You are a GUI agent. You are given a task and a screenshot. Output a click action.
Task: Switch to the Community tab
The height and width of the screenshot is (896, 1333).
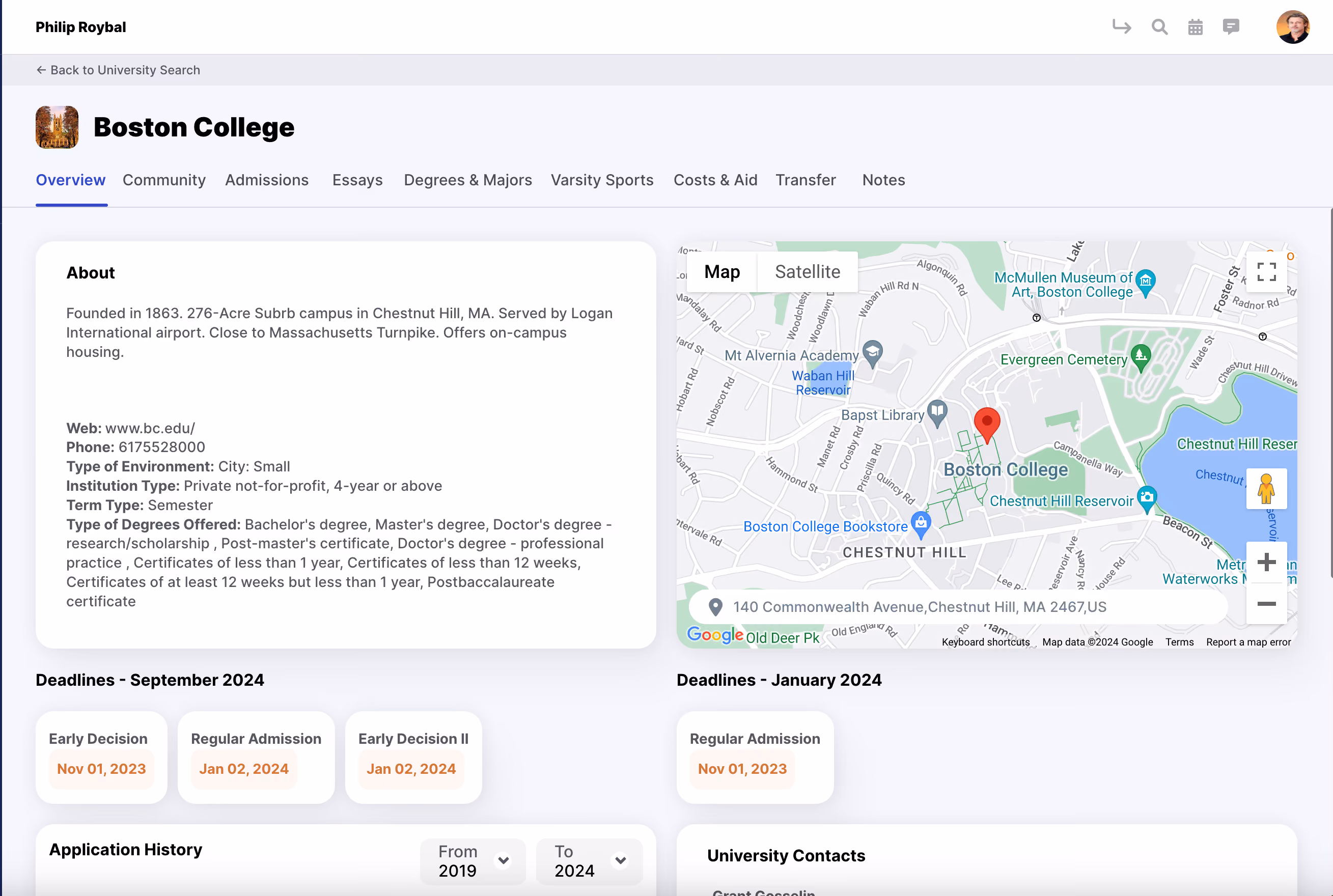coord(164,180)
